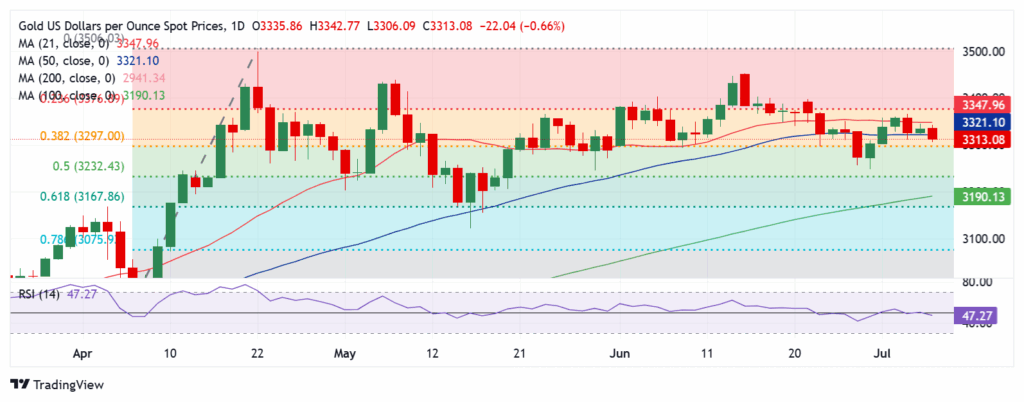
Task: Click the Jun date label on time axis
Action: [619, 353]
